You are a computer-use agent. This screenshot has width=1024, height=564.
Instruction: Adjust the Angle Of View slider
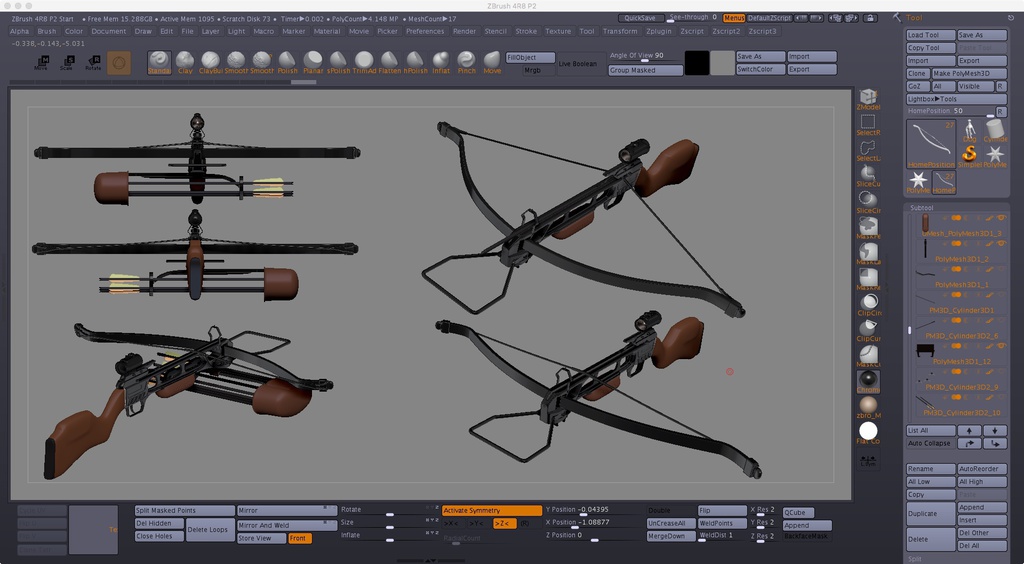pos(645,56)
